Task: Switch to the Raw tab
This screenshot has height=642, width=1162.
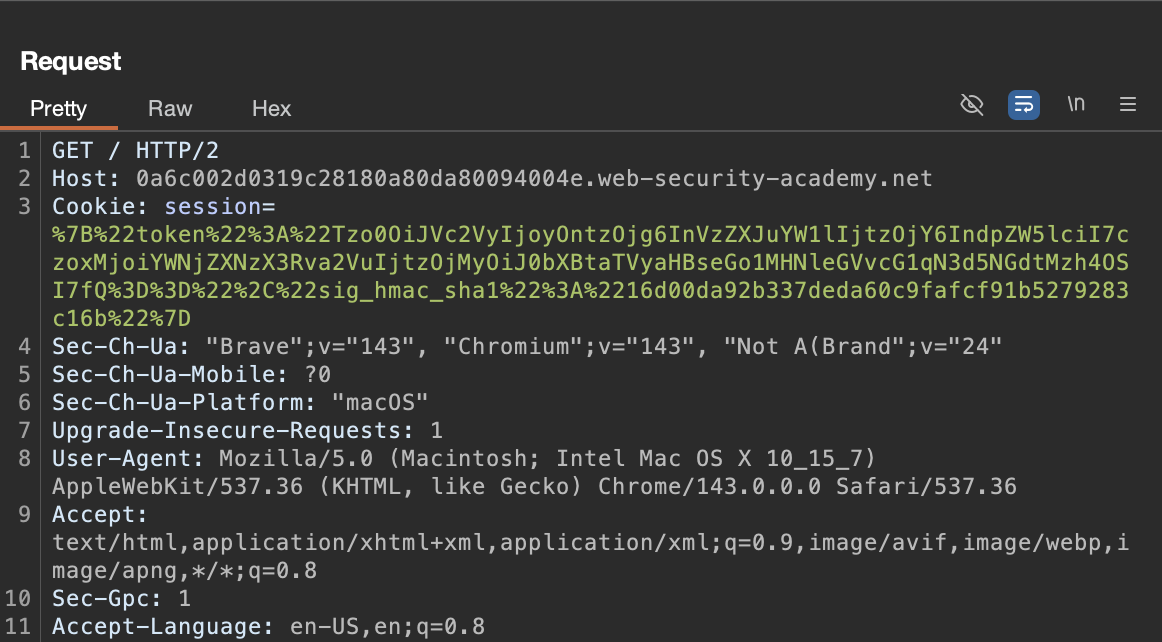Action: coord(170,109)
